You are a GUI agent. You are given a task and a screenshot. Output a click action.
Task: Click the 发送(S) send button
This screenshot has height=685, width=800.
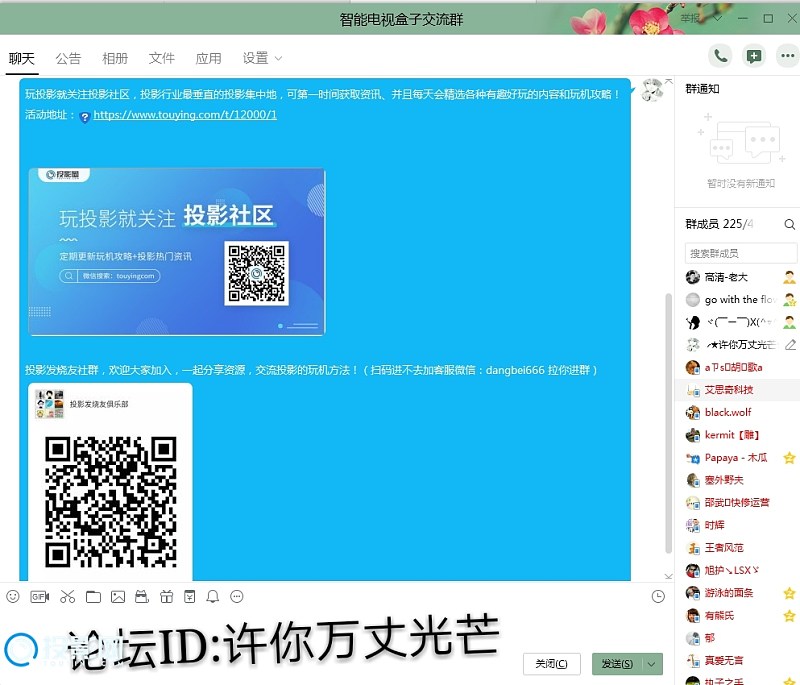coord(618,664)
